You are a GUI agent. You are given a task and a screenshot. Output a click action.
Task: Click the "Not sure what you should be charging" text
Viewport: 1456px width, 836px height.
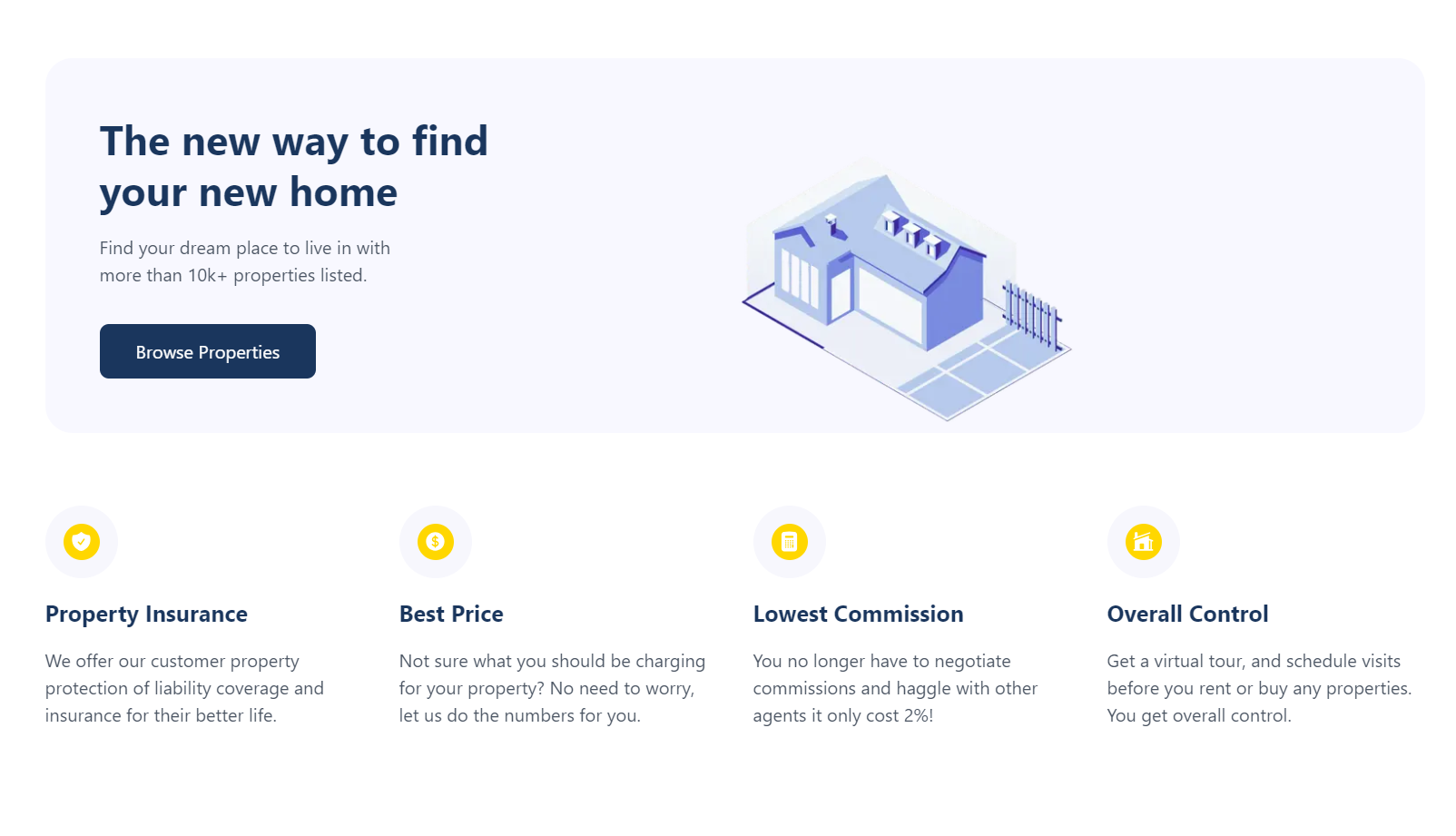[552, 688]
